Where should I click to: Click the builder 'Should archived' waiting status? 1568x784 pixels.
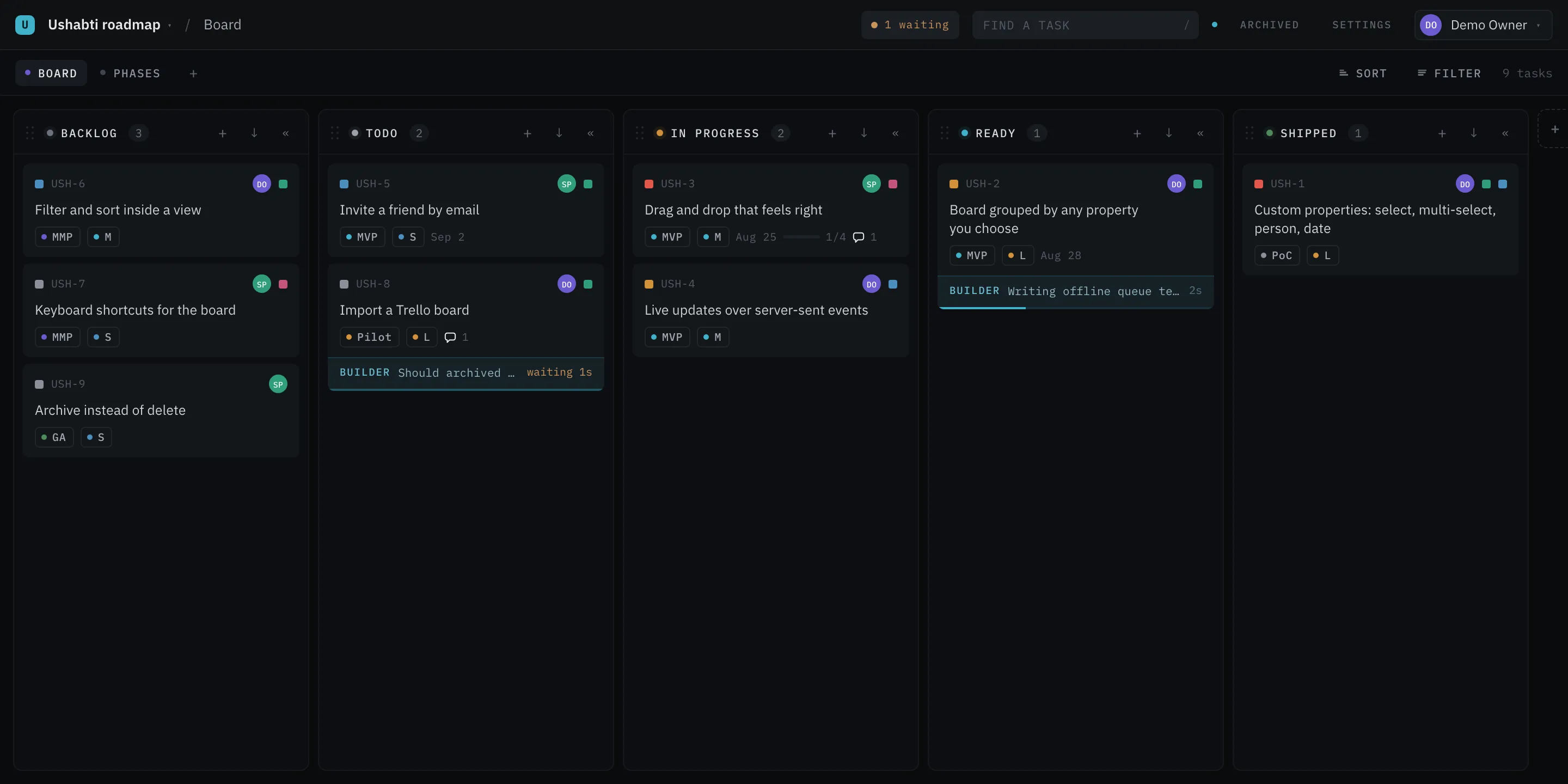[465, 373]
